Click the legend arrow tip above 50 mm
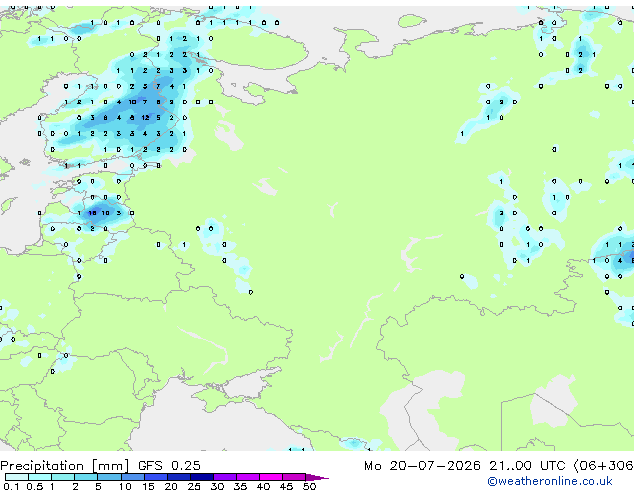Viewport: 634px width, 490px height. tap(317, 477)
